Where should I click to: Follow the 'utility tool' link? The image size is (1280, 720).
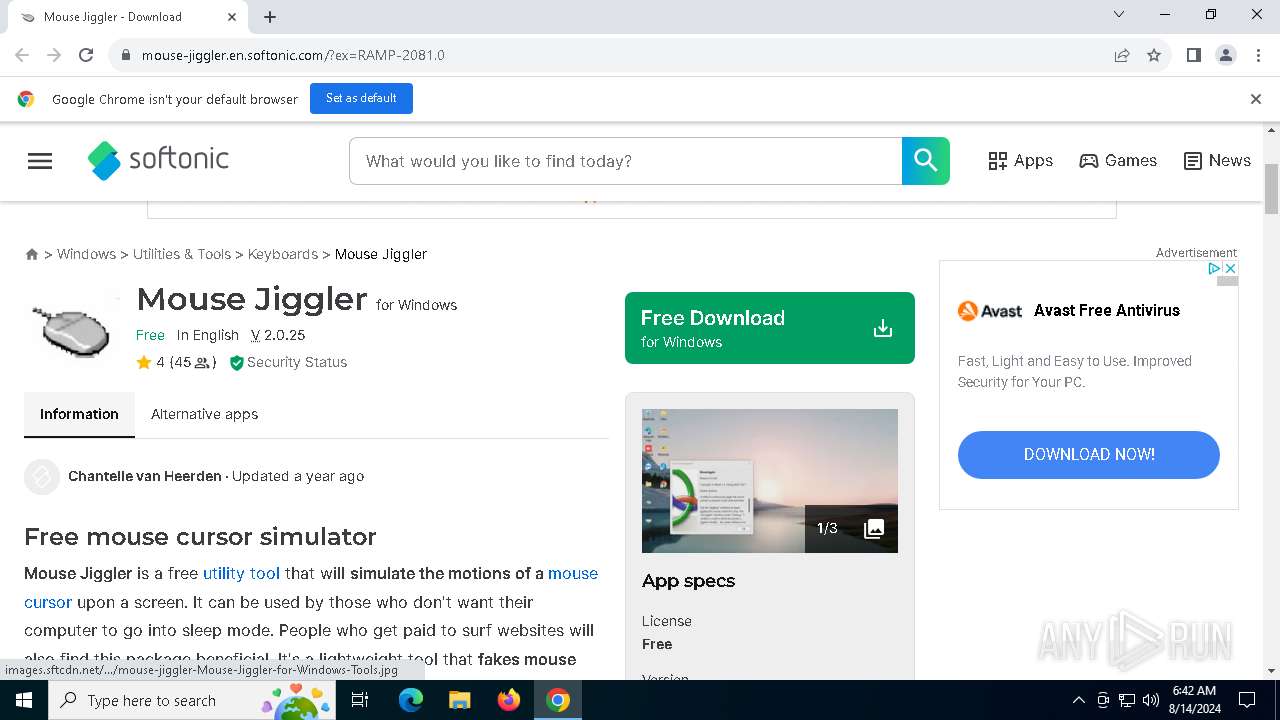241,573
